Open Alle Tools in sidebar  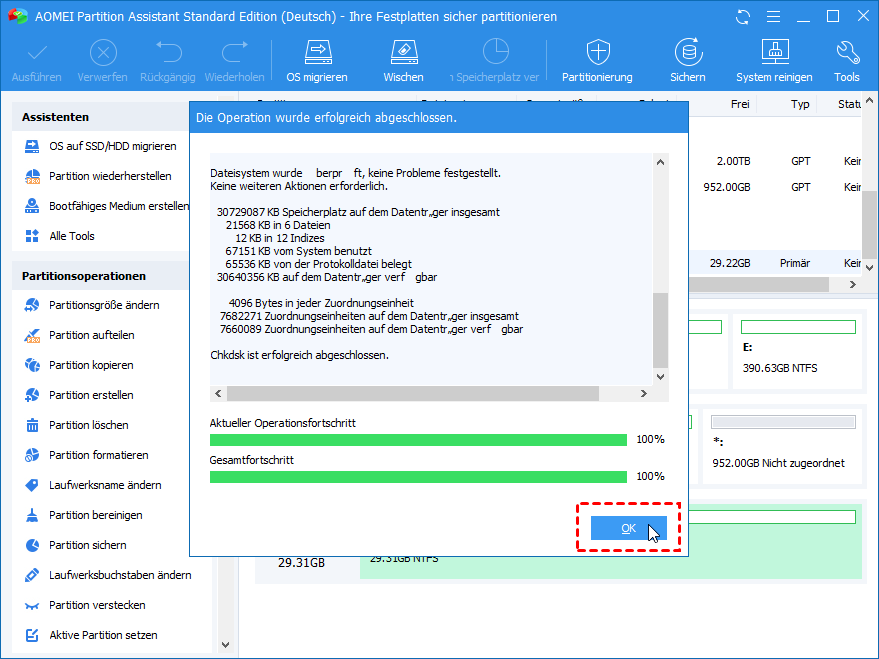61,236
